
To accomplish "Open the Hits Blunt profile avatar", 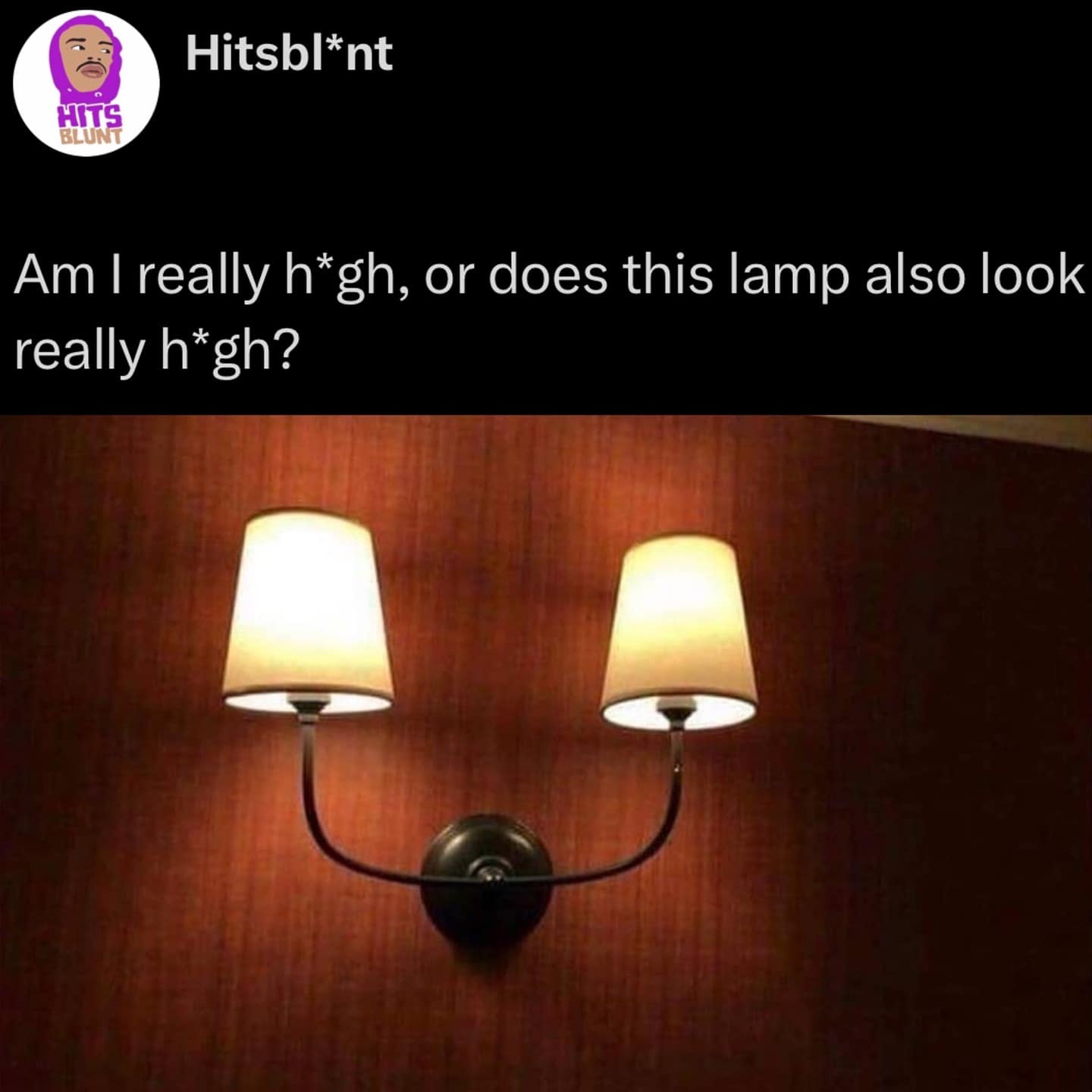I will [86, 83].
